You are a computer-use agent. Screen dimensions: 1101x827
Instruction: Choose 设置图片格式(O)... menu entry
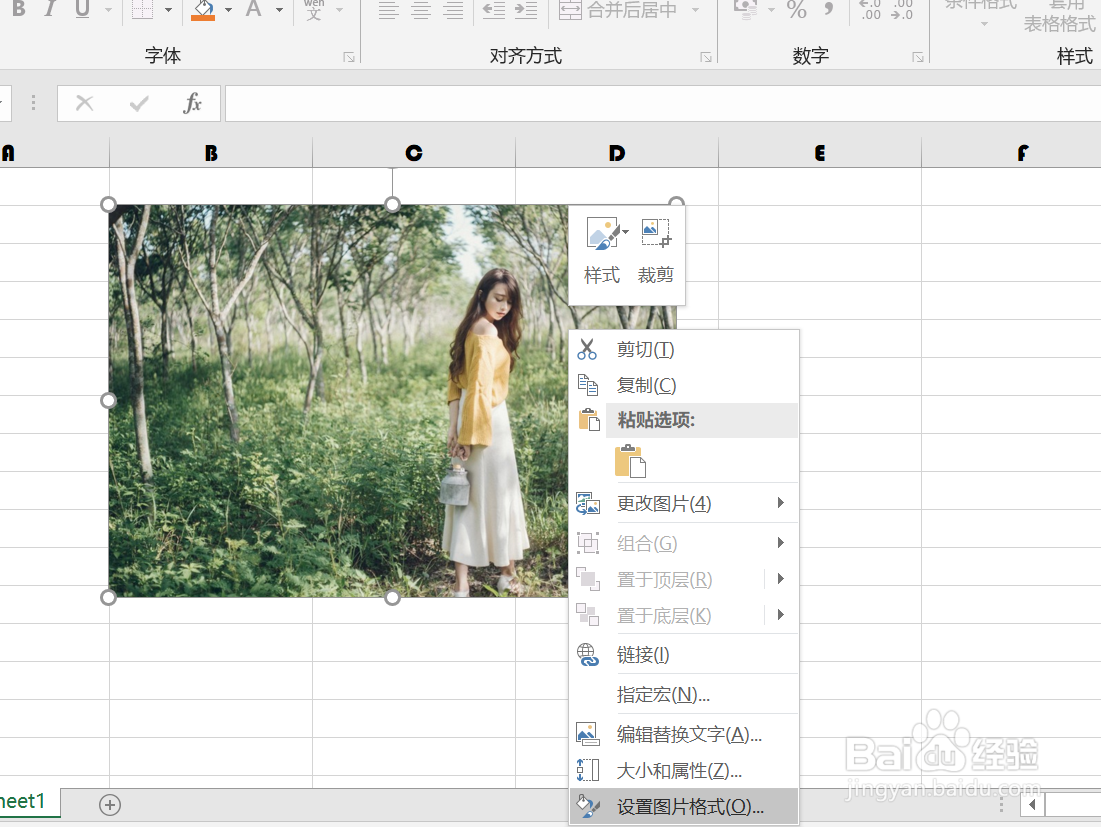point(684,807)
